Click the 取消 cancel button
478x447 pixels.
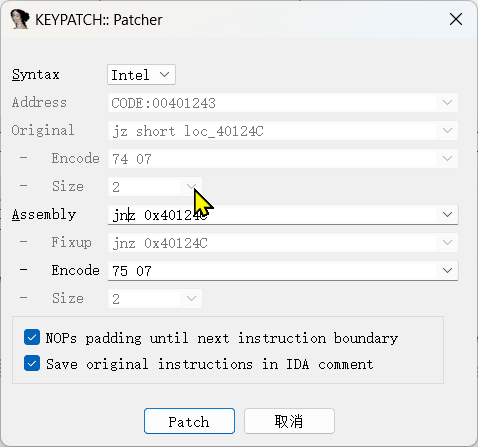[289, 421]
